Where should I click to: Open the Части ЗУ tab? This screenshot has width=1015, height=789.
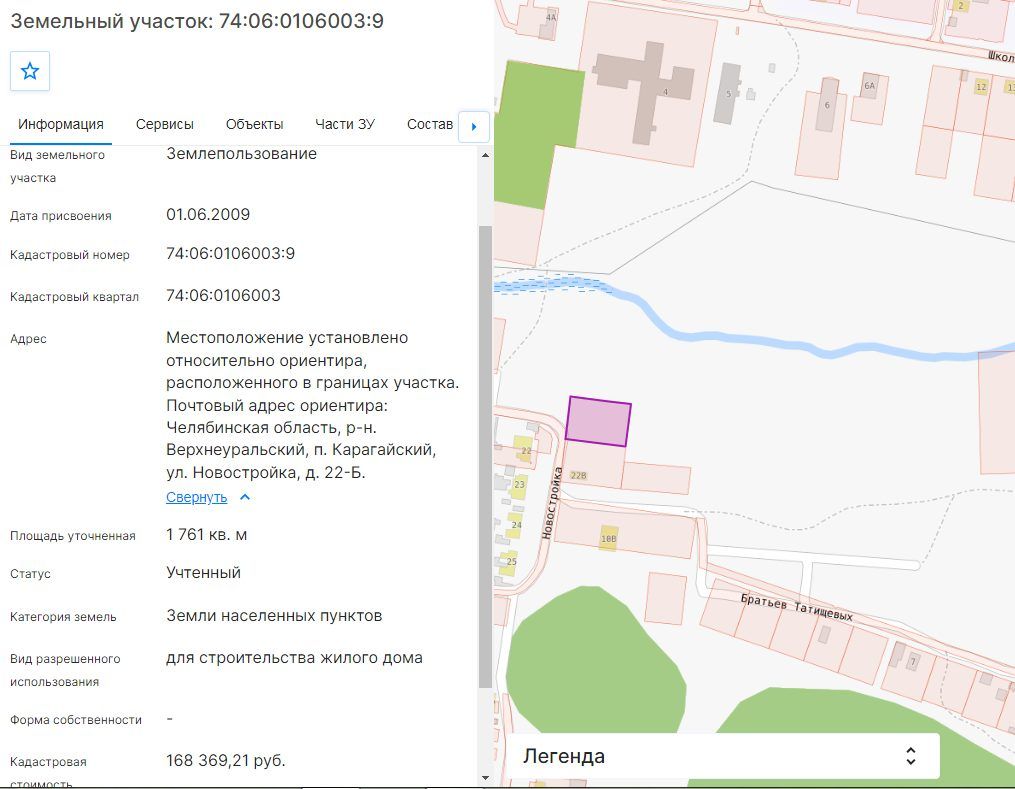pyautogui.click(x=345, y=124)
